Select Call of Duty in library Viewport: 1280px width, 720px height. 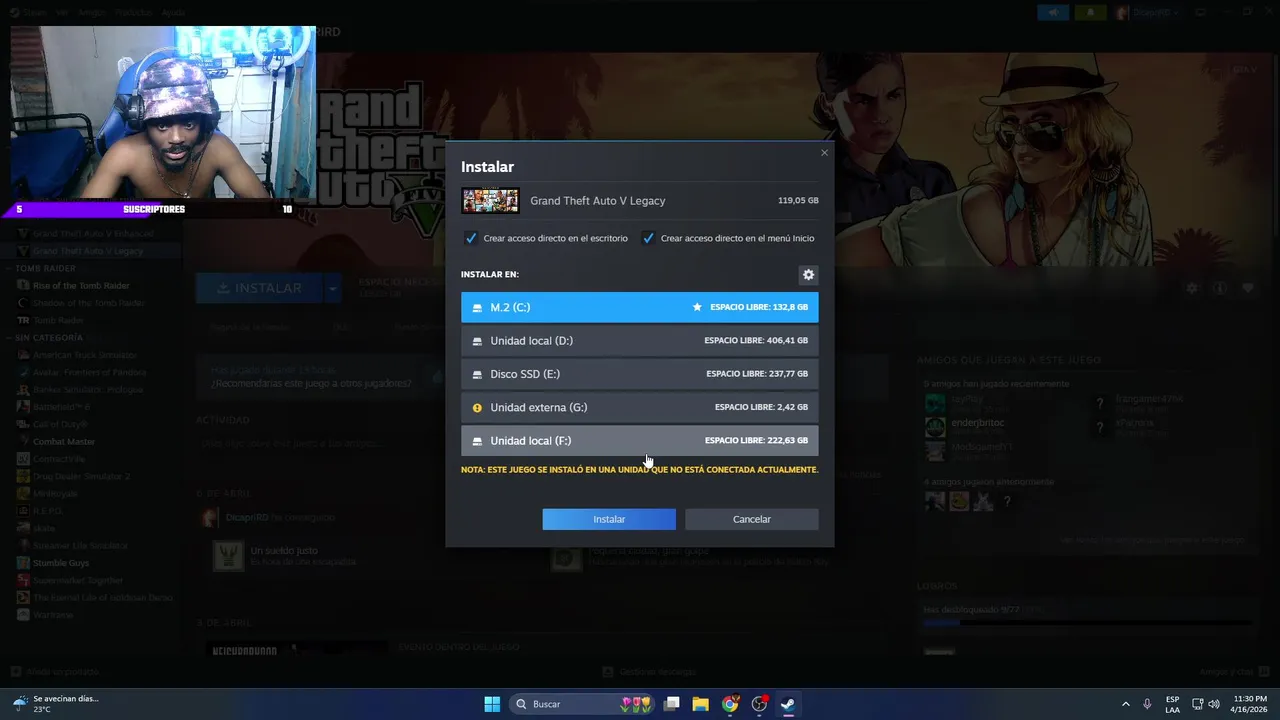[61, 424]
